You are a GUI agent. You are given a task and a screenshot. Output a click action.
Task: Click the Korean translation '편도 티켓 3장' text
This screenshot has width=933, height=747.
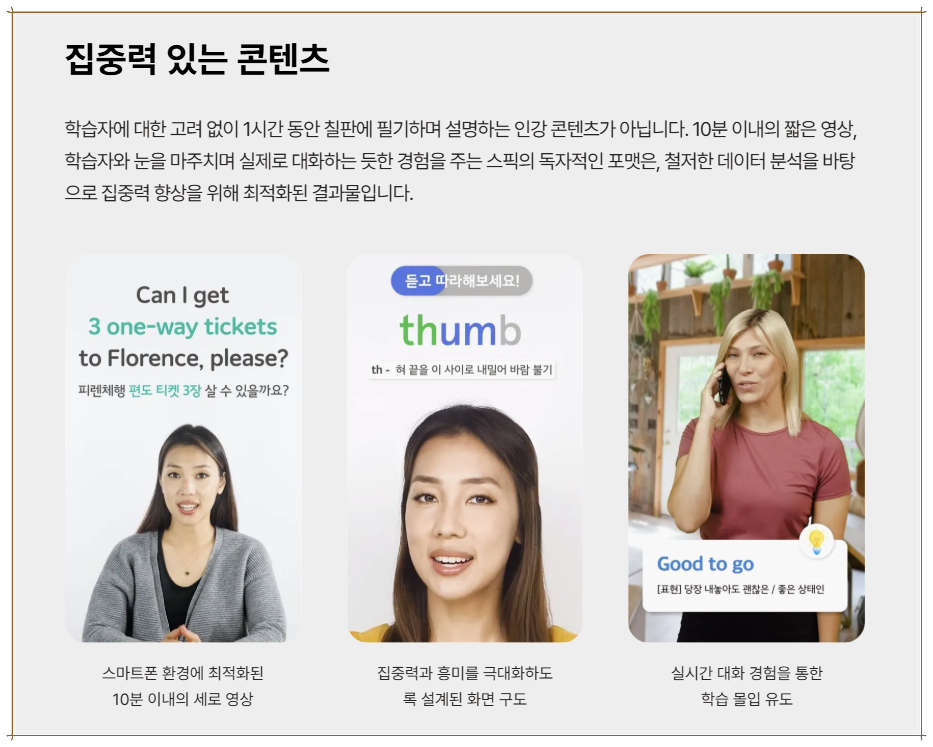[x=165, y=391]
